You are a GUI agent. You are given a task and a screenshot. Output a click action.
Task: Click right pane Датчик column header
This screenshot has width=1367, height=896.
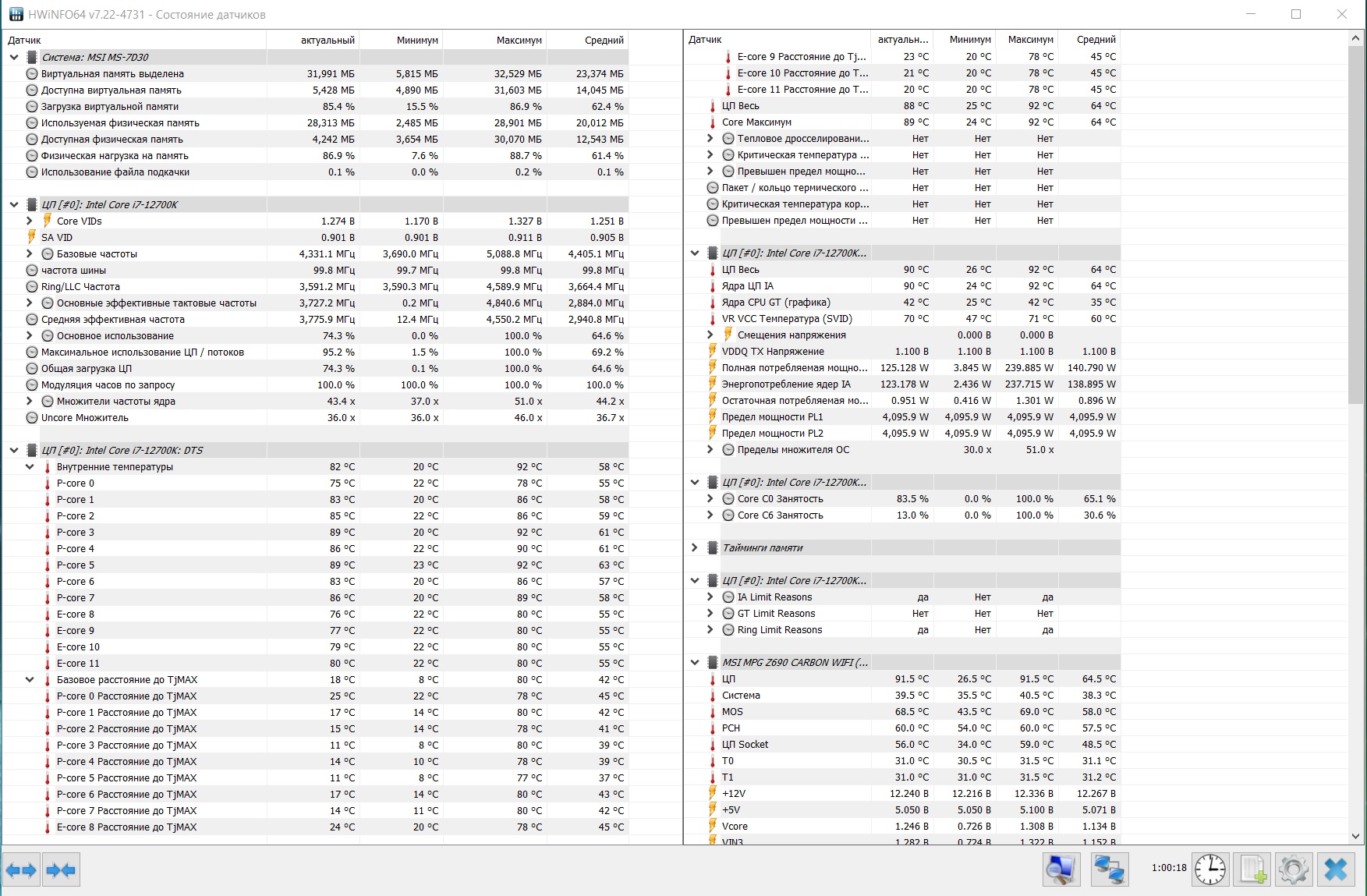[777, 39]
